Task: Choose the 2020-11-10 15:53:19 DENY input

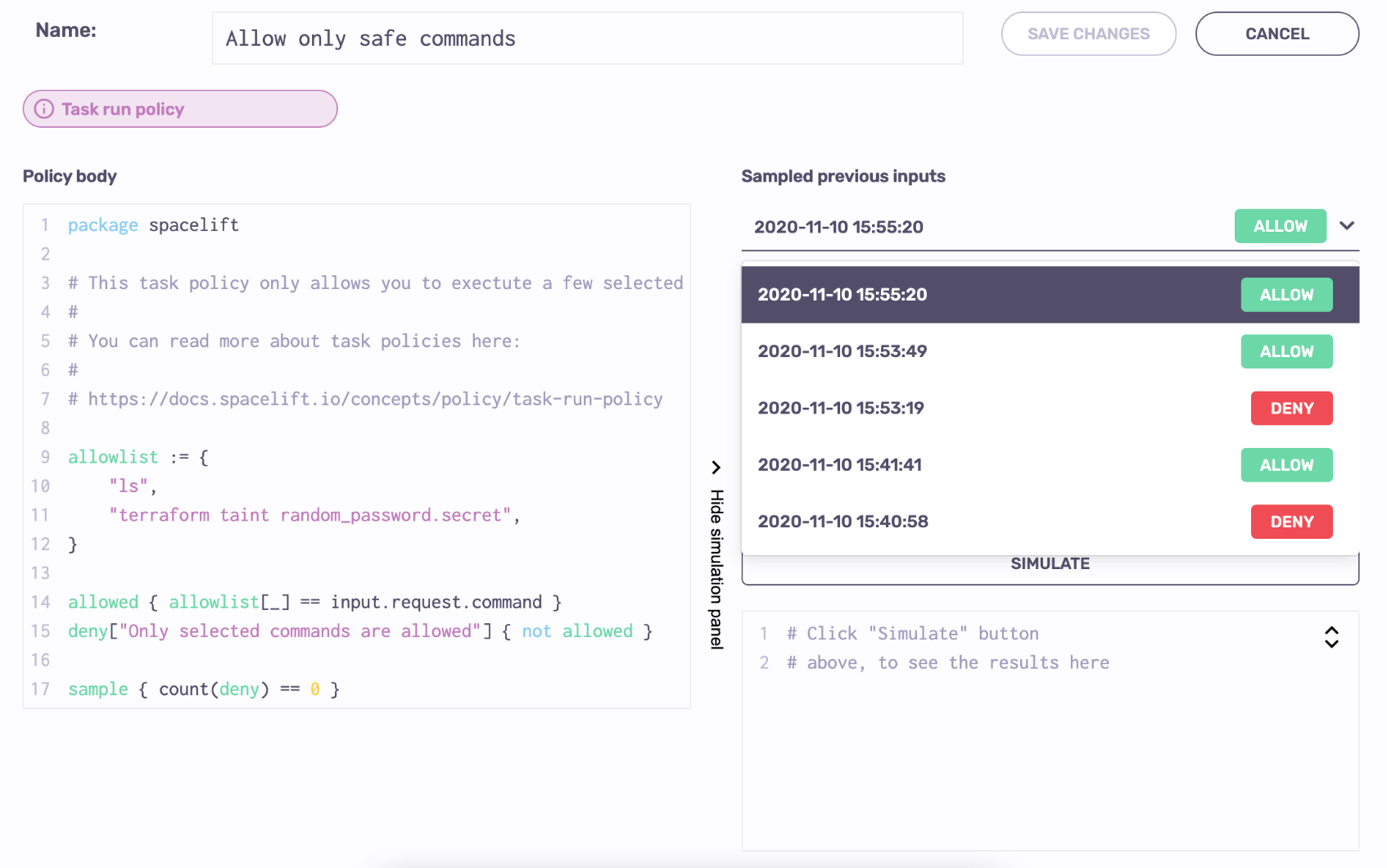Action: pyautogui.click(x=1050, y=408)
